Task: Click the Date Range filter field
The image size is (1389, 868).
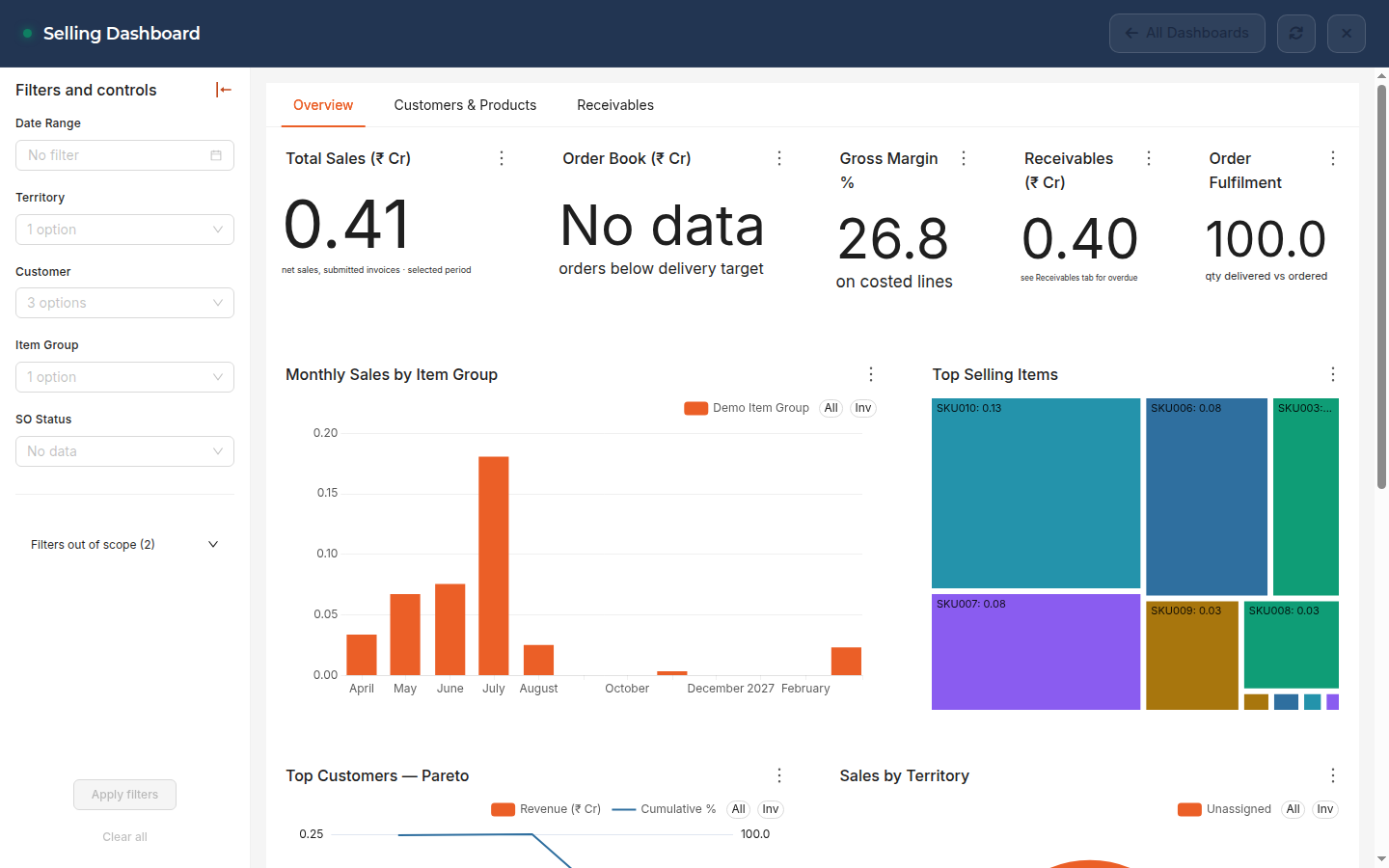Action: [124, 155]
